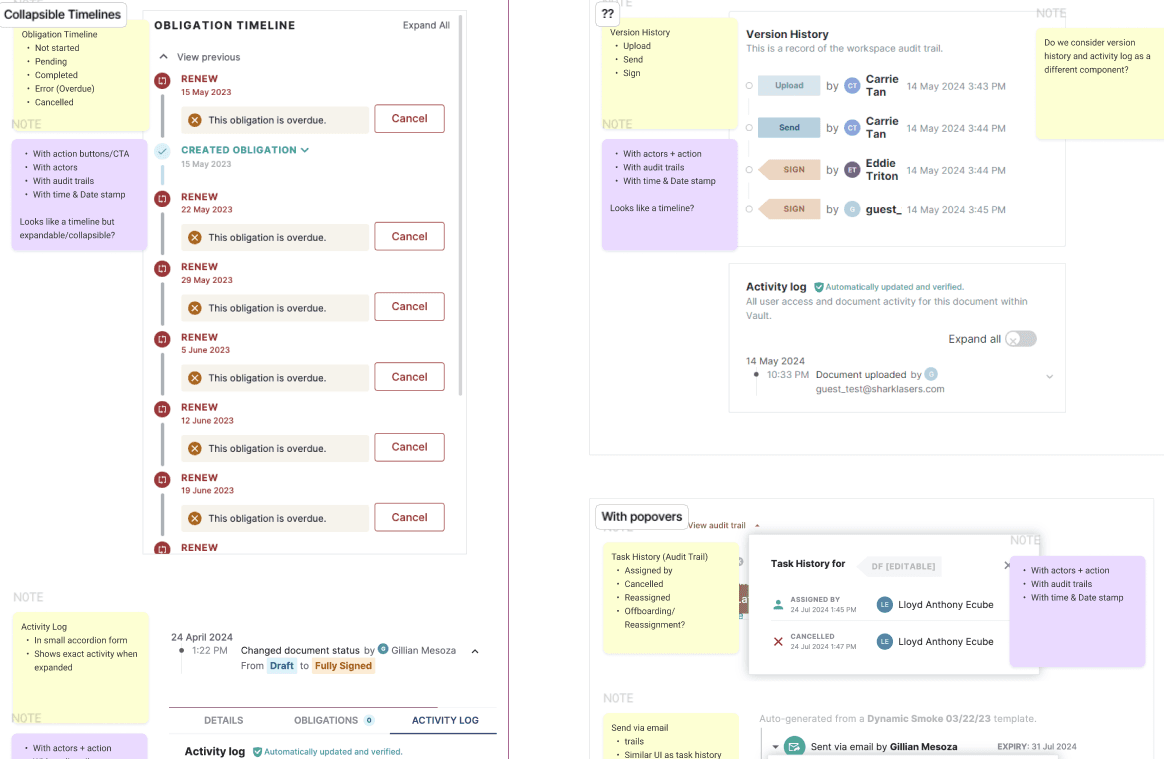Click overdue warning icon under 15 May 2023
The width and height of the screenshot is (1164, 759).
click(194, 120)
